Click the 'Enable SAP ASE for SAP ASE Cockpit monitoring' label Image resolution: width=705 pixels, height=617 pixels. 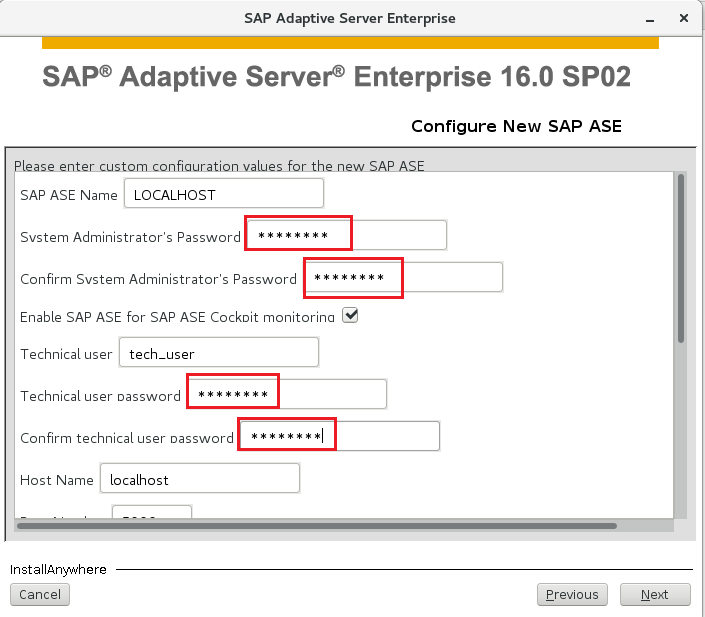178,317
